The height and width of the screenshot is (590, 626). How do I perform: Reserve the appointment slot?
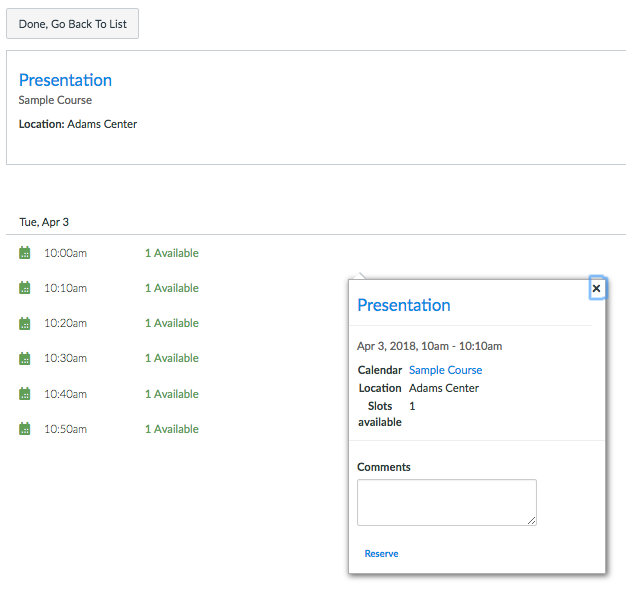[381, 553]
